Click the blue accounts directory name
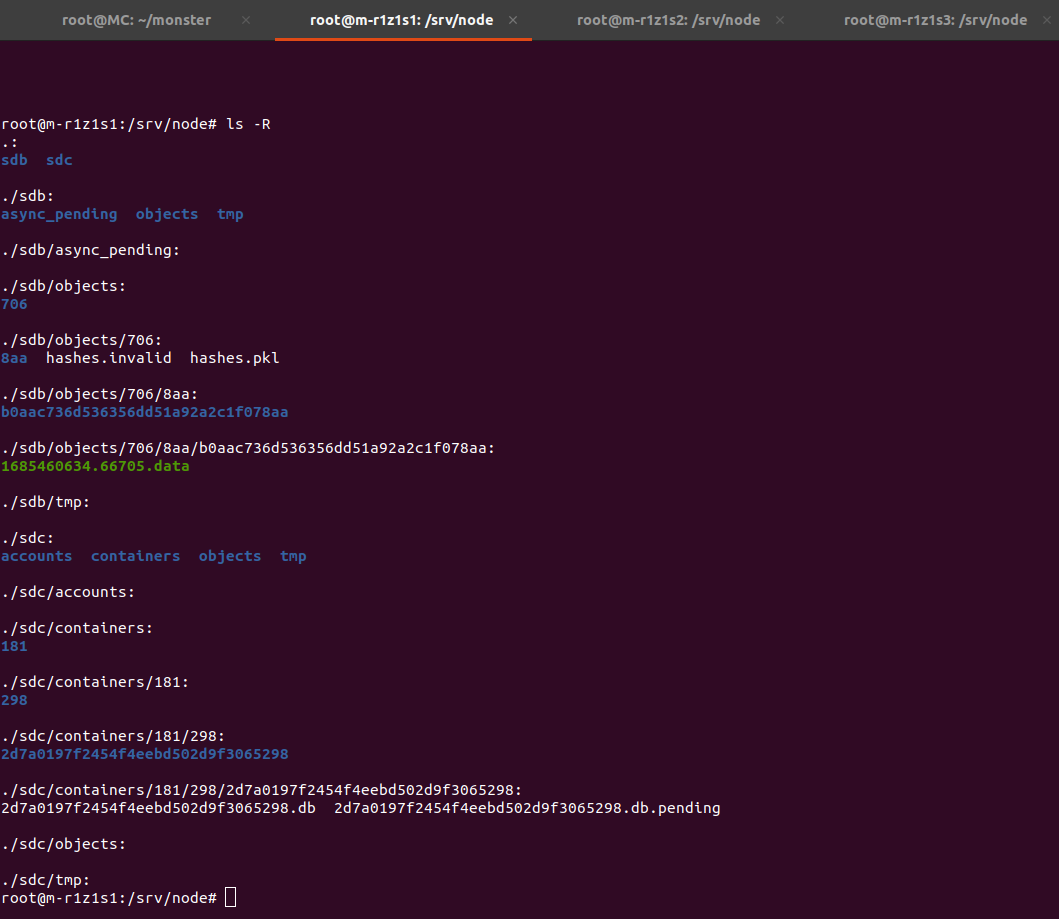The width and height of the screenshot is (1059, 919). (37, 556)
